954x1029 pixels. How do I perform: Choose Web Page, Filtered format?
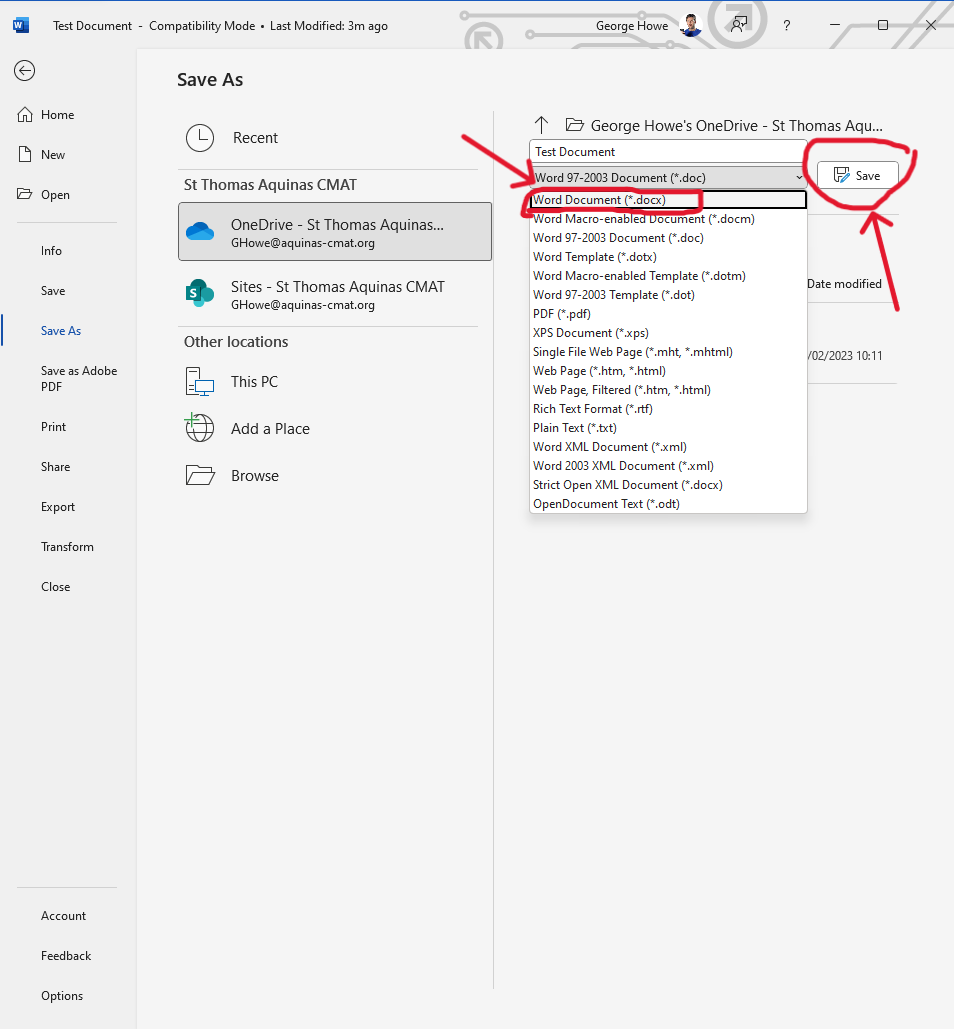(x=668, y=390)
